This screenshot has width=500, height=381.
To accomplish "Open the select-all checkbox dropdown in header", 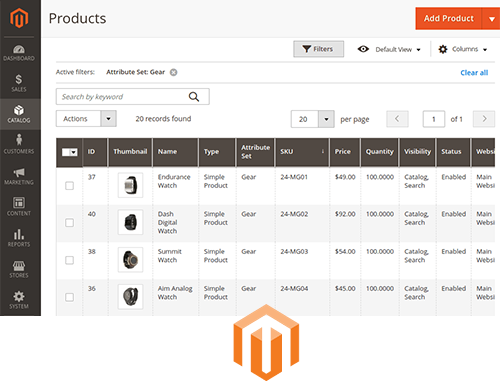I will 70,152.
